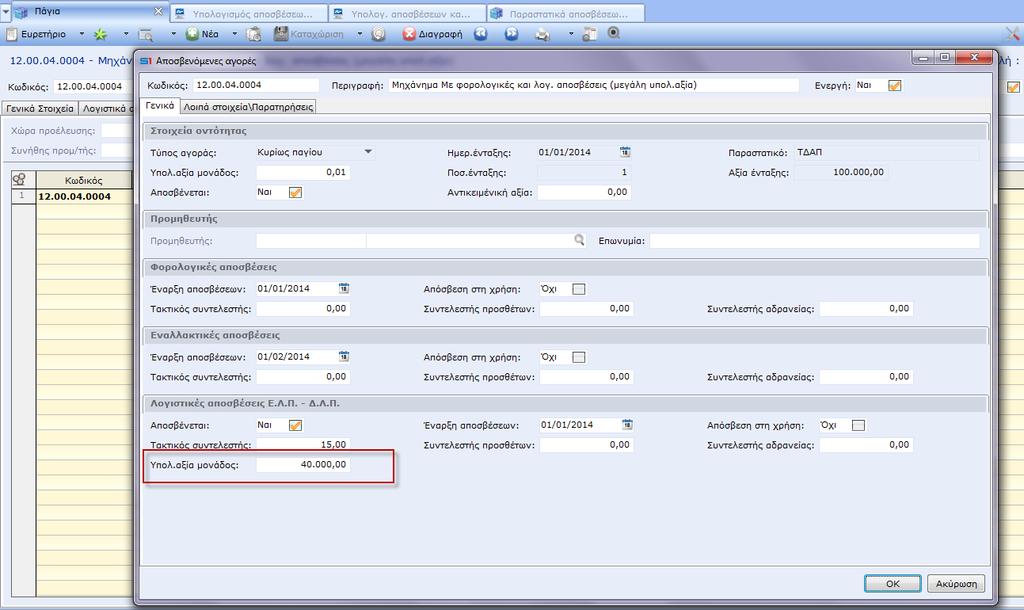Close the Πάγια tab with its X
Image resolution: width=1024 pixels, height=610 pixels.
click(x=158, y=12)
